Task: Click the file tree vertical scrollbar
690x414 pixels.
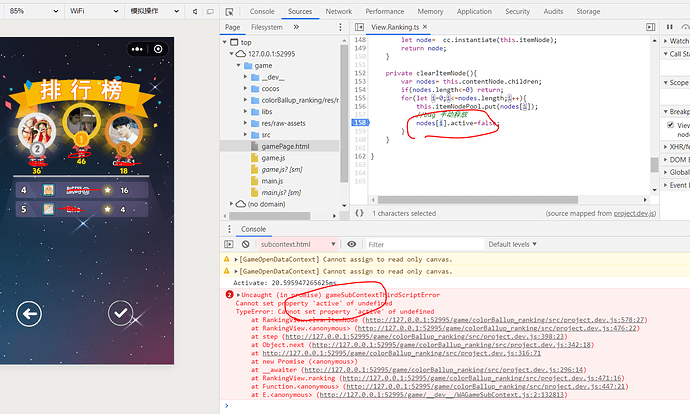Action: [x=344, y=114]
